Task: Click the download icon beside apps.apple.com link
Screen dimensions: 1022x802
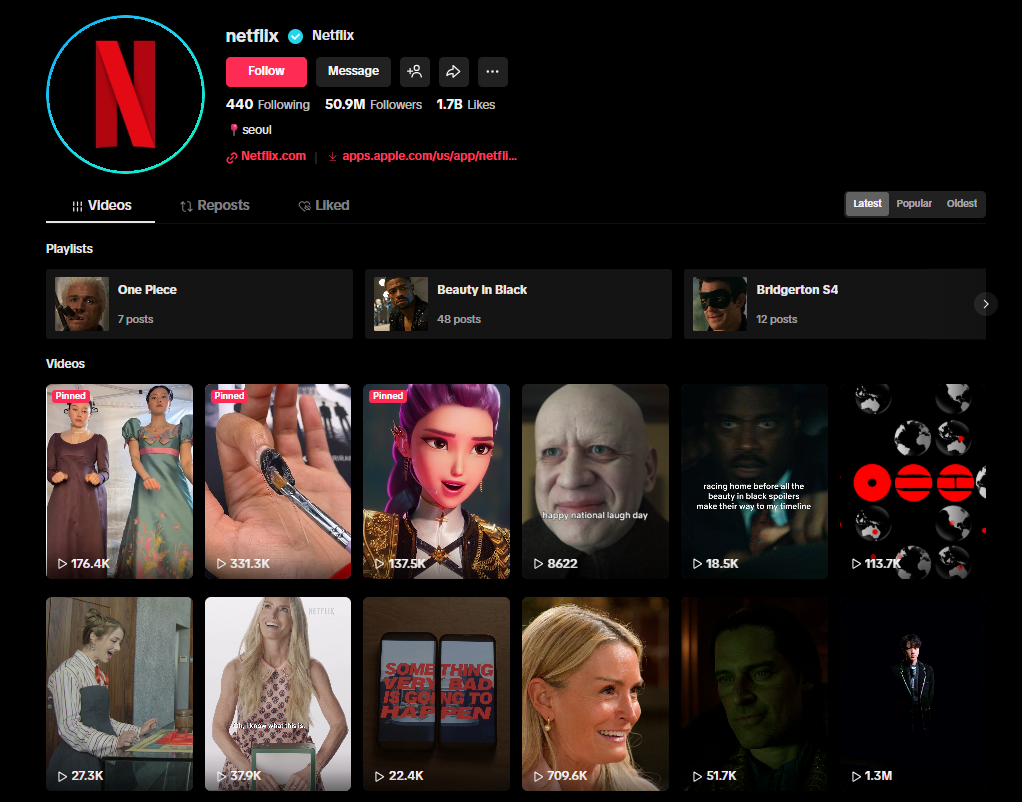Action: pyautogui.click(x=332, y=156)
